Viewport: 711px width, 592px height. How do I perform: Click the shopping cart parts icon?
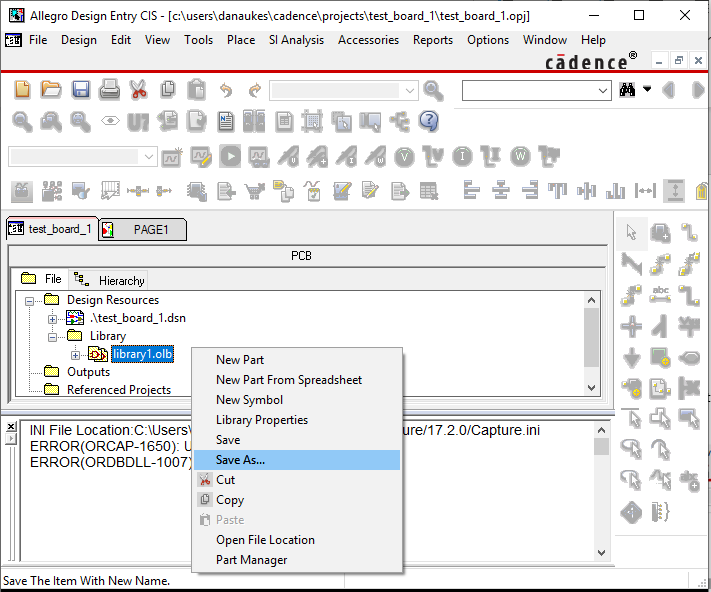(255, 191)
